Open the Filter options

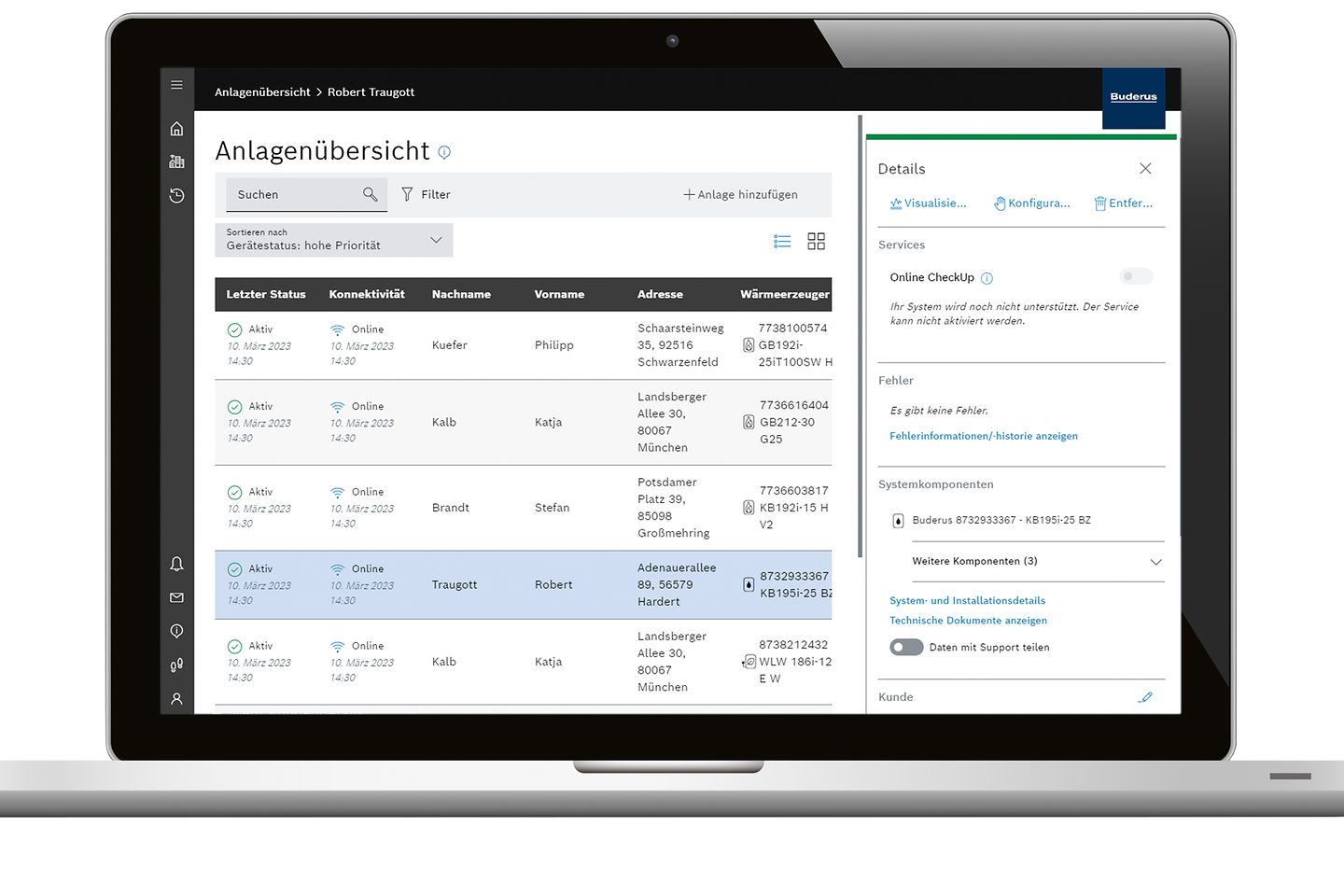[x=426, y=194]
